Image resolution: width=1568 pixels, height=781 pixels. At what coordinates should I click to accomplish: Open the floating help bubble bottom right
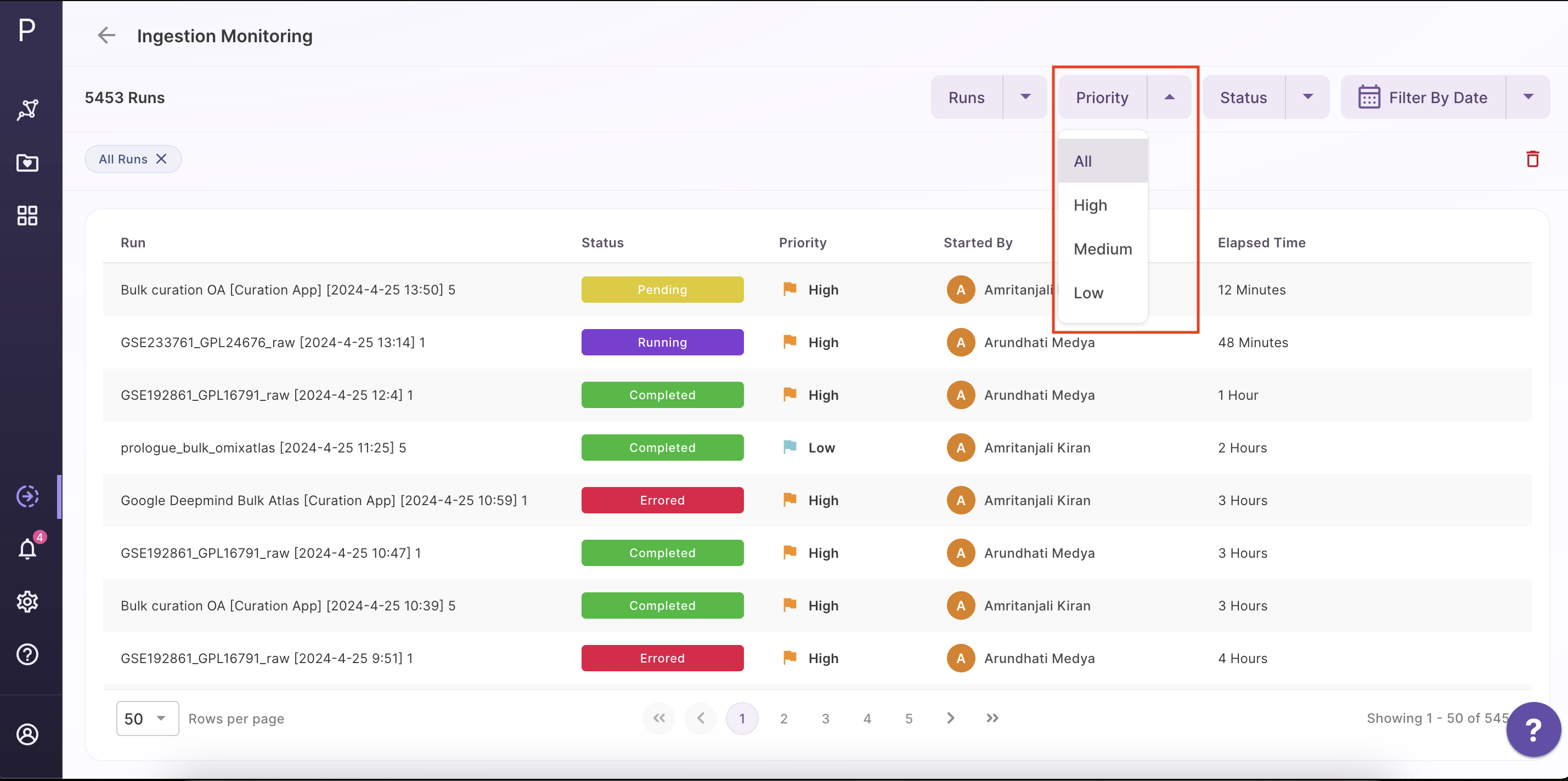[1533, 729]
